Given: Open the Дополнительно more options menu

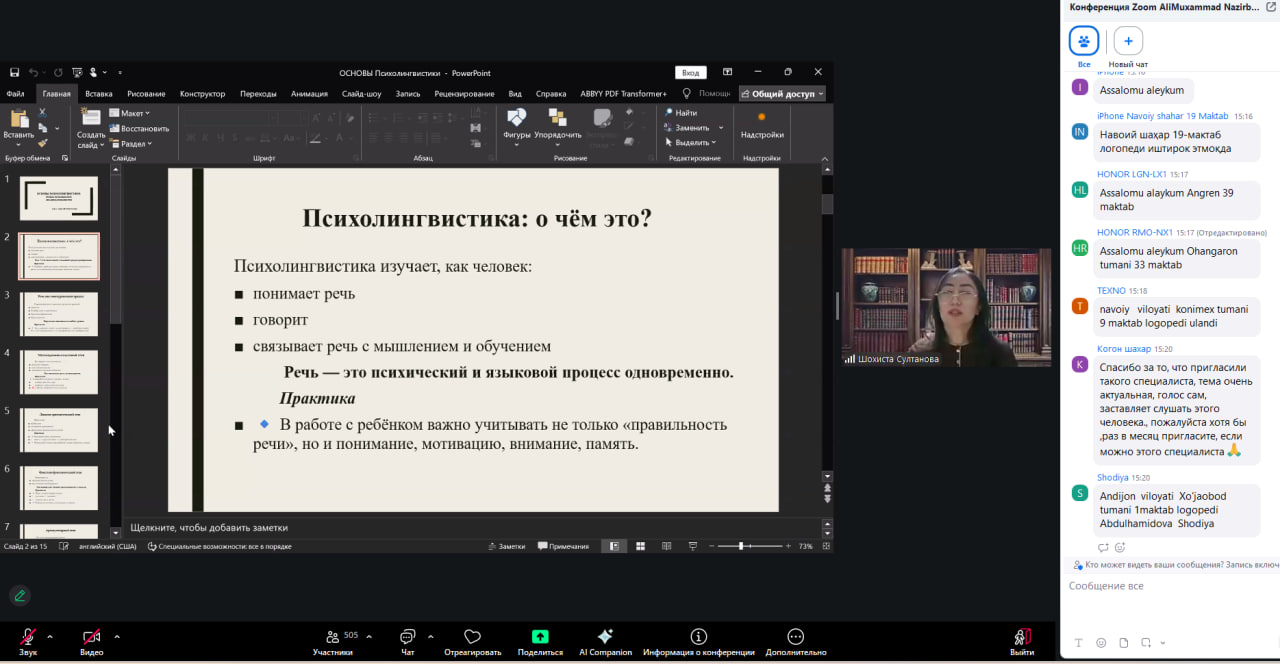Looking at the screenshot, I should [795, 637].
